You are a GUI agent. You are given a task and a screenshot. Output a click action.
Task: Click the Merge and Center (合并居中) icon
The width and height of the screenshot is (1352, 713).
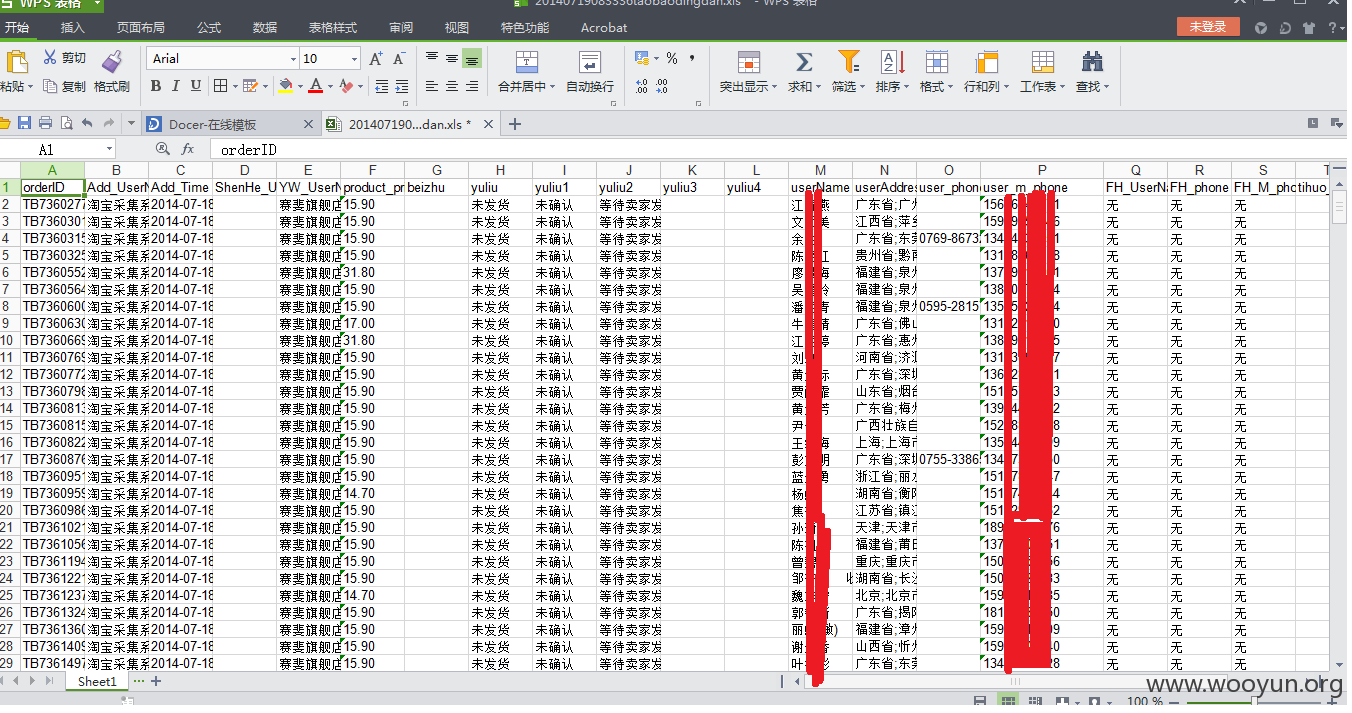click(x=527, y=61)
